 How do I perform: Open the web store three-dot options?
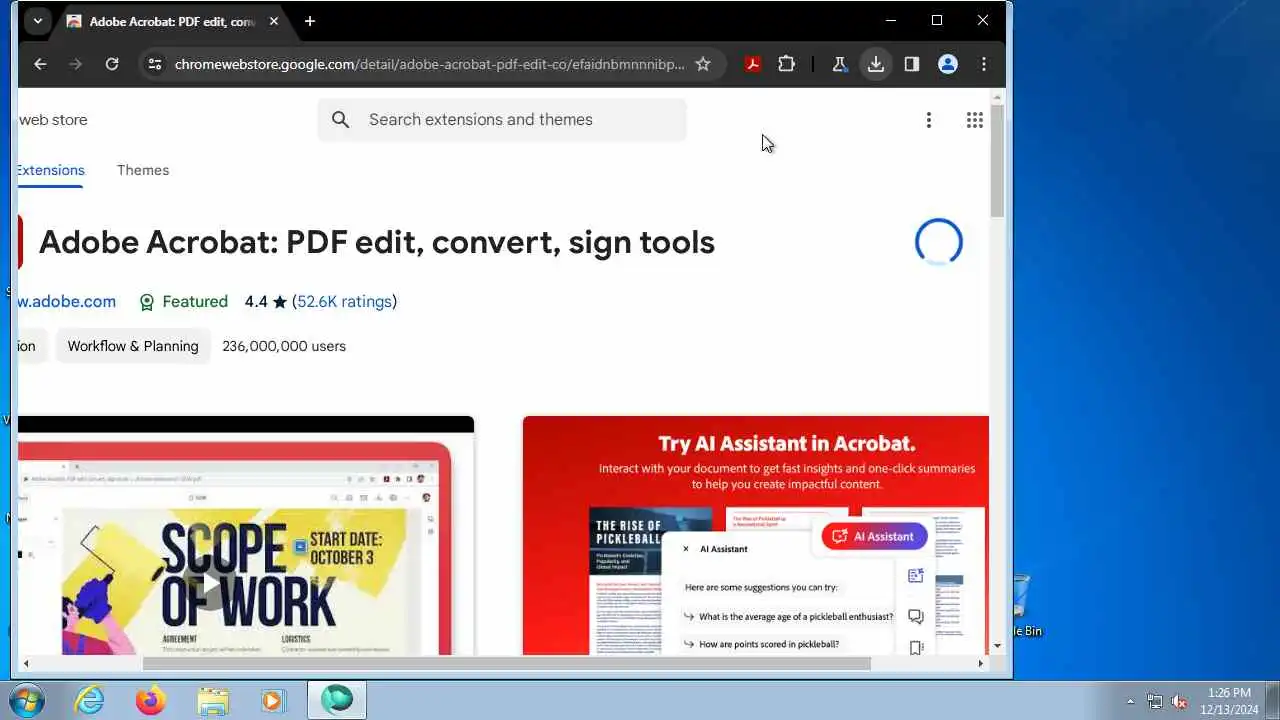929,120
